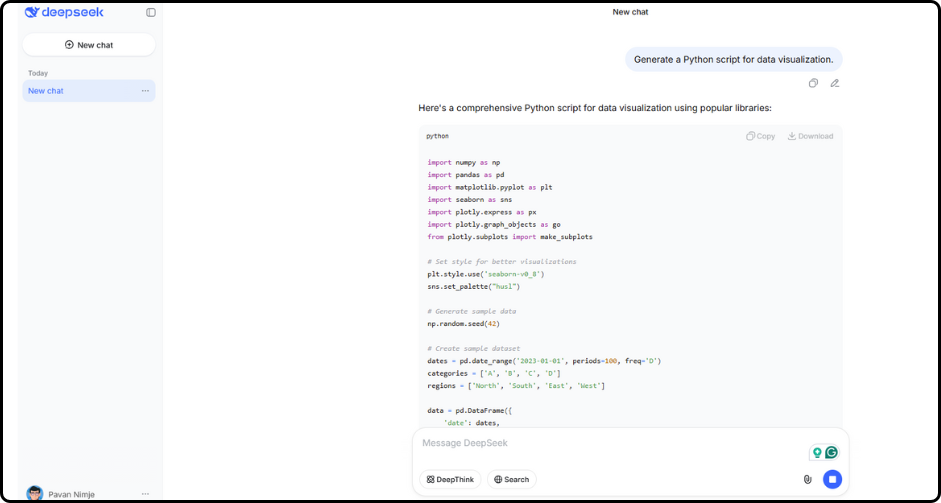This screenshot has height=503, width=941.
Task: Click the 'Today' section label
Action: pyautogui.click(x=38, y=73)
